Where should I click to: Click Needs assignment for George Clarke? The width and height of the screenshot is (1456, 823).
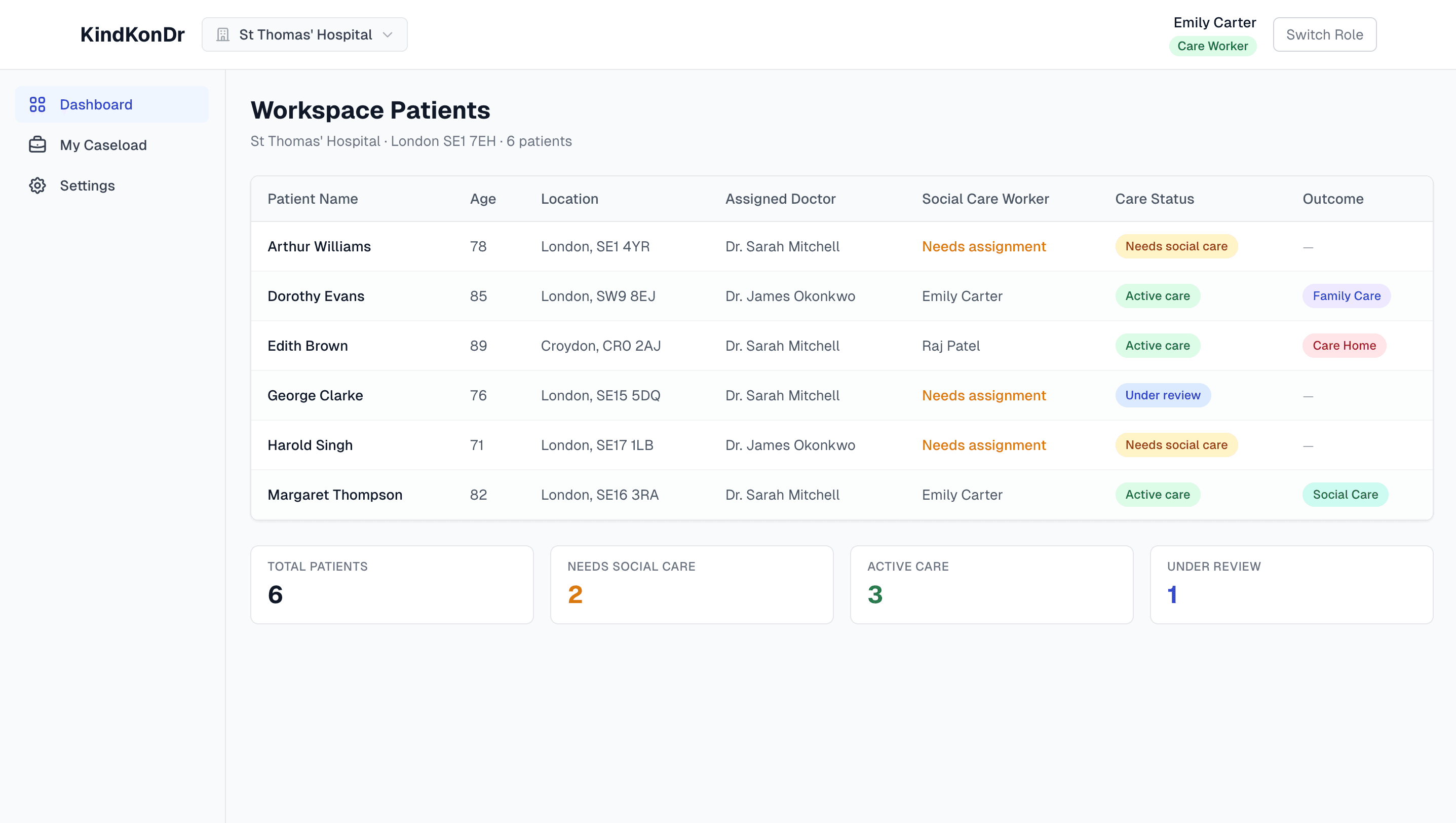coord(983,396)
